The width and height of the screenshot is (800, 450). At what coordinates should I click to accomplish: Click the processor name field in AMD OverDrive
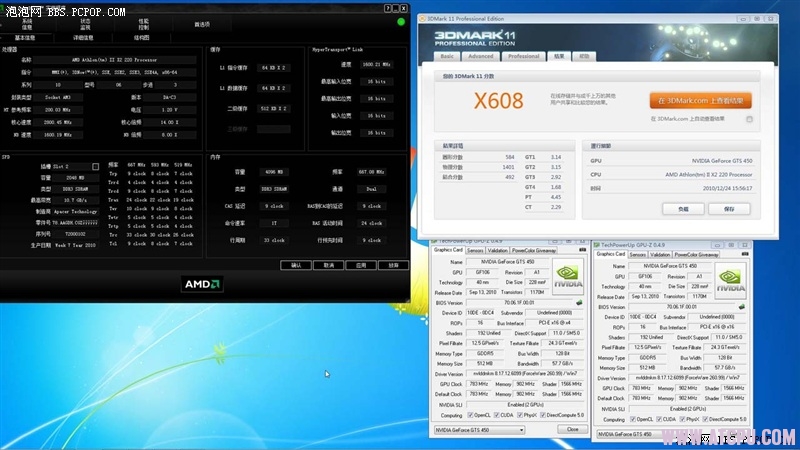115,60
